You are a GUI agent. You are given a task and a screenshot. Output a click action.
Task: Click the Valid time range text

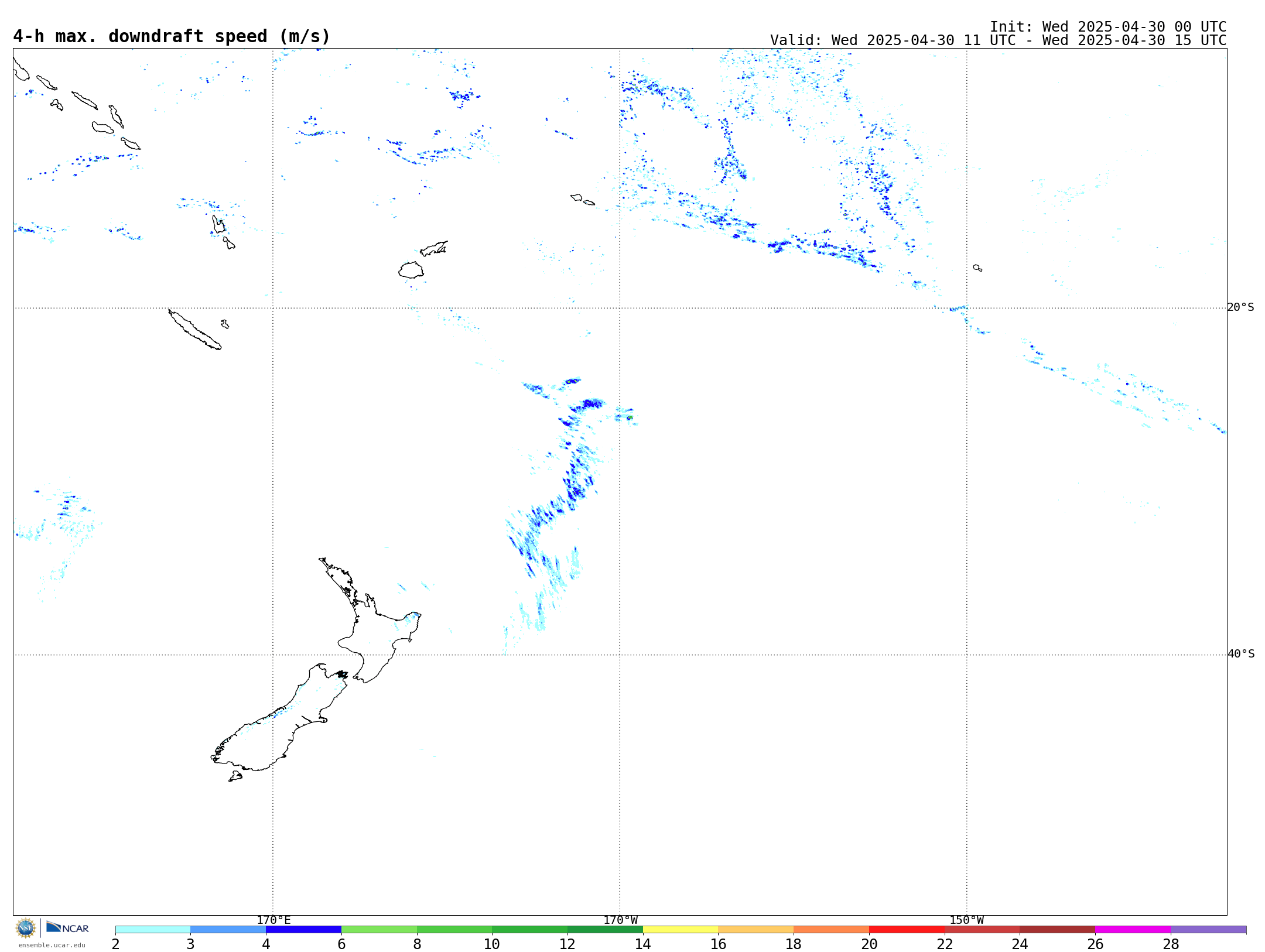click(x=998, y=40)
